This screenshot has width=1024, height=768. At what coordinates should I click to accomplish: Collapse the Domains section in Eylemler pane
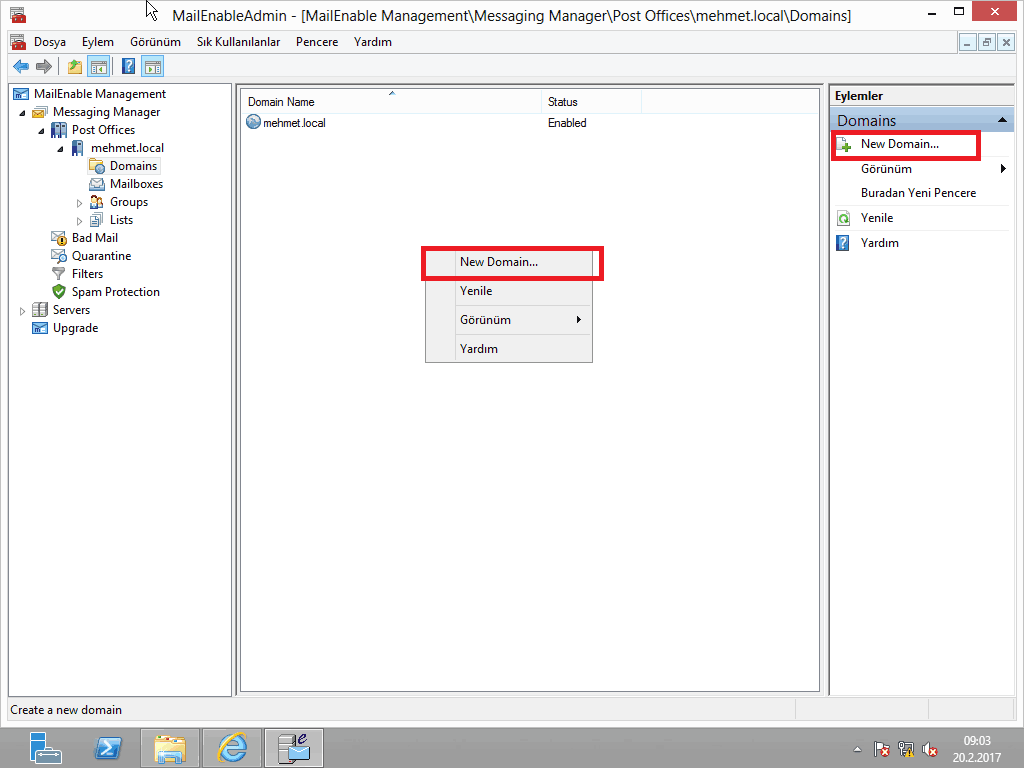click(x=1002, y=120)
